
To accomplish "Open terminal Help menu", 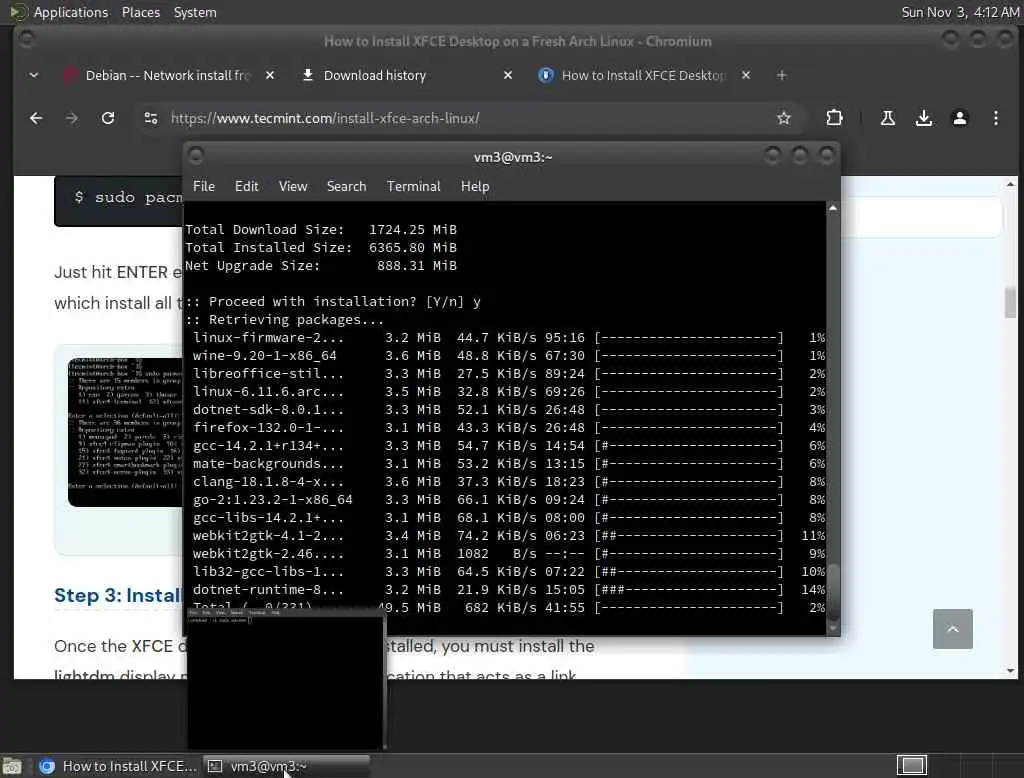I will point(475,186).
